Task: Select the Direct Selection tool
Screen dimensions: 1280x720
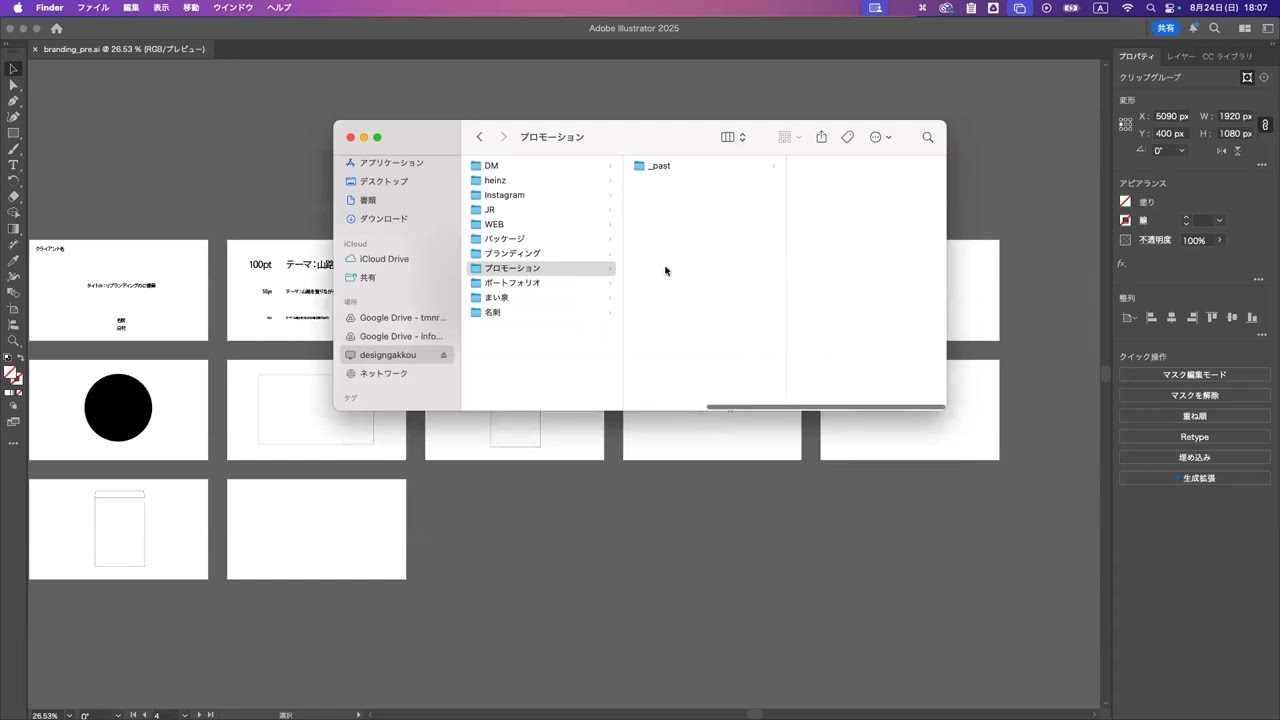Action: [13, 86]
